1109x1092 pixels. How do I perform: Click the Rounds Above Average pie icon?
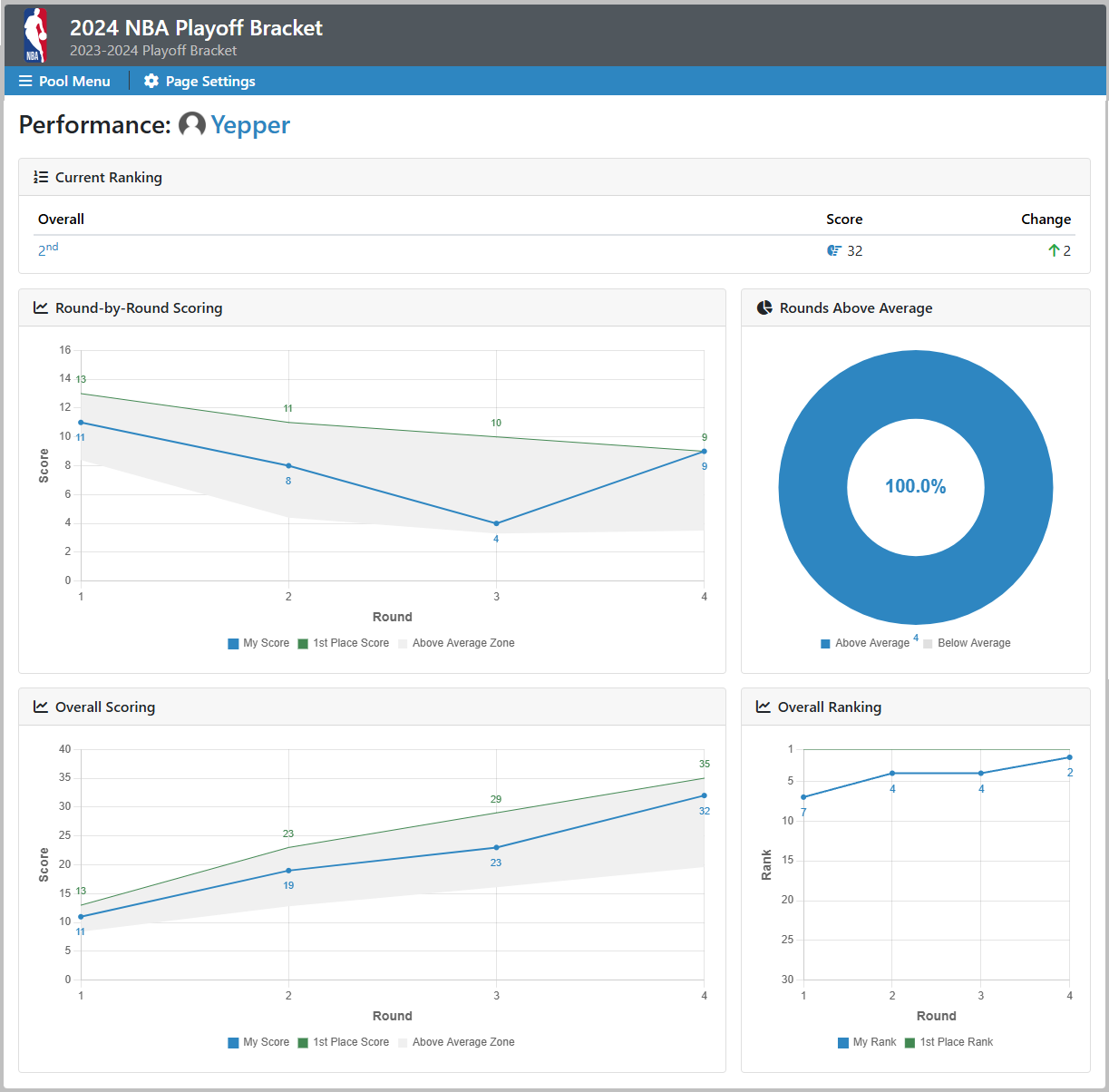(x=764, y=307)
